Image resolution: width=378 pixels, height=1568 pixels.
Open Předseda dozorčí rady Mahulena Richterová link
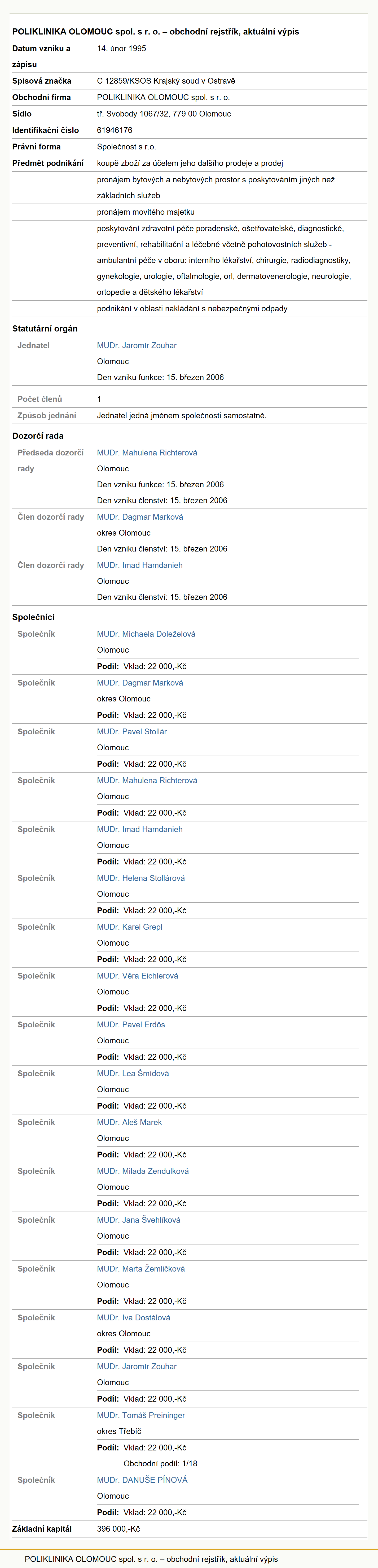(x=147, y=452)
